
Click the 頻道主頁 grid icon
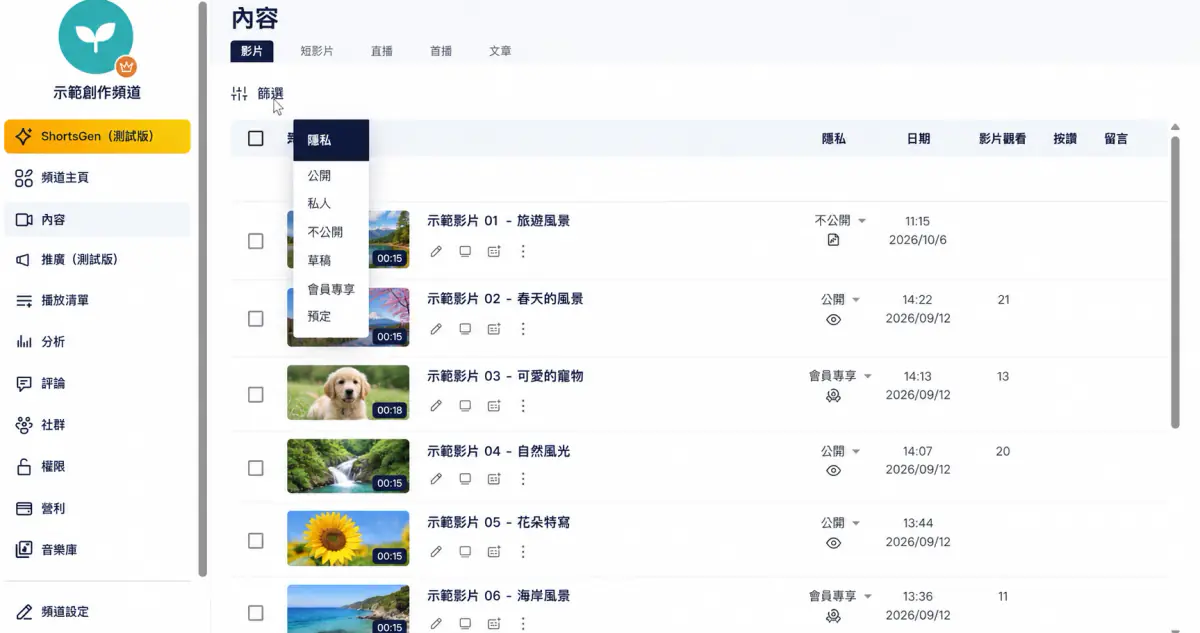pyautogui.click(x=24, y=178)
